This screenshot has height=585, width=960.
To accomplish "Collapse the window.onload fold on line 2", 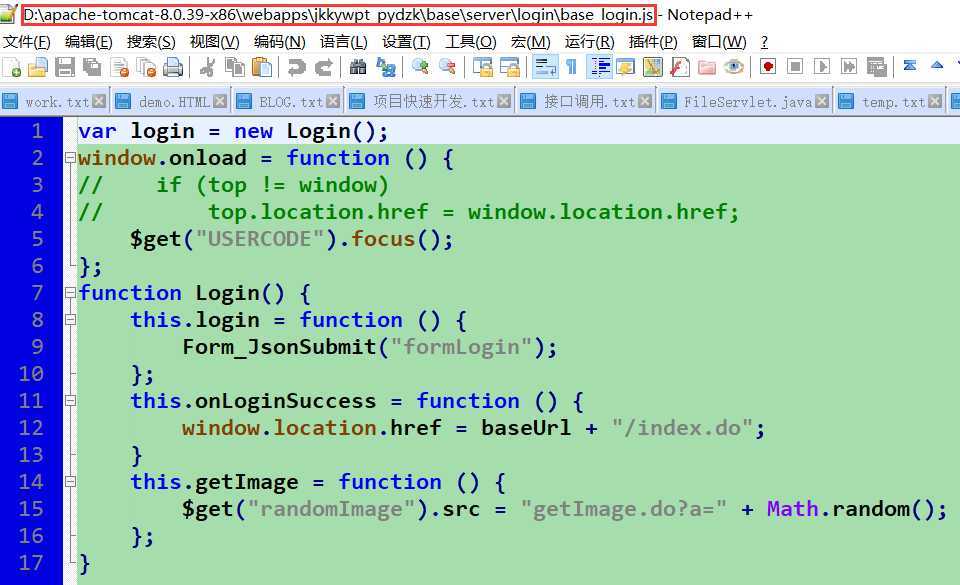I will (70, 158).
